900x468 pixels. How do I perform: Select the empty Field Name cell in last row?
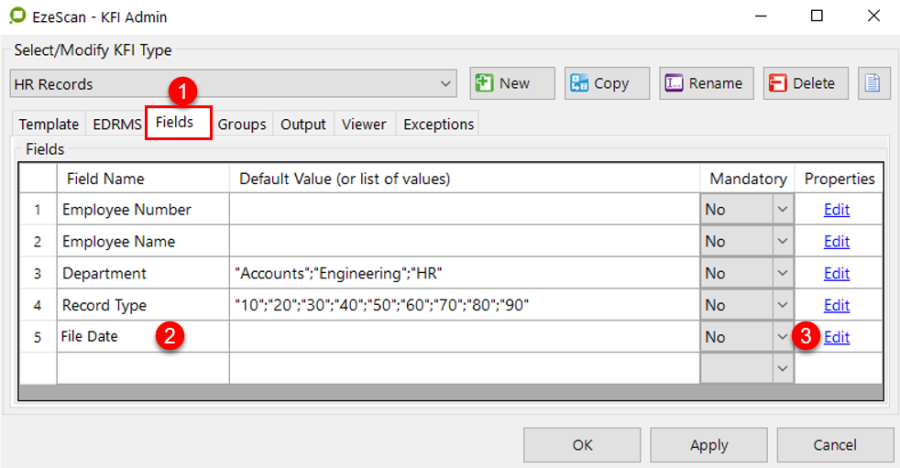[143, 369]
